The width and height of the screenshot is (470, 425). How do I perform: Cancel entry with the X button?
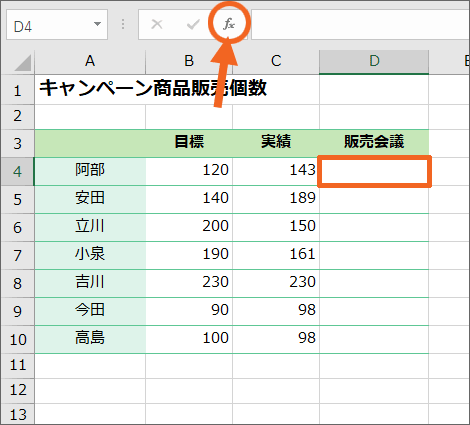tap(157, 24)
